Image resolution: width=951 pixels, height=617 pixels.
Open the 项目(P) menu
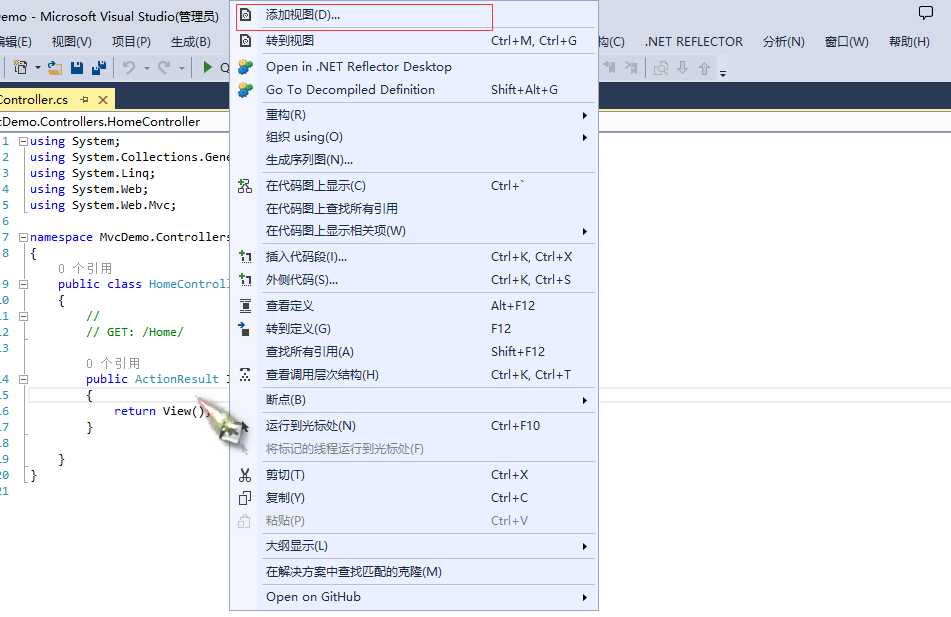pos(131,42)
